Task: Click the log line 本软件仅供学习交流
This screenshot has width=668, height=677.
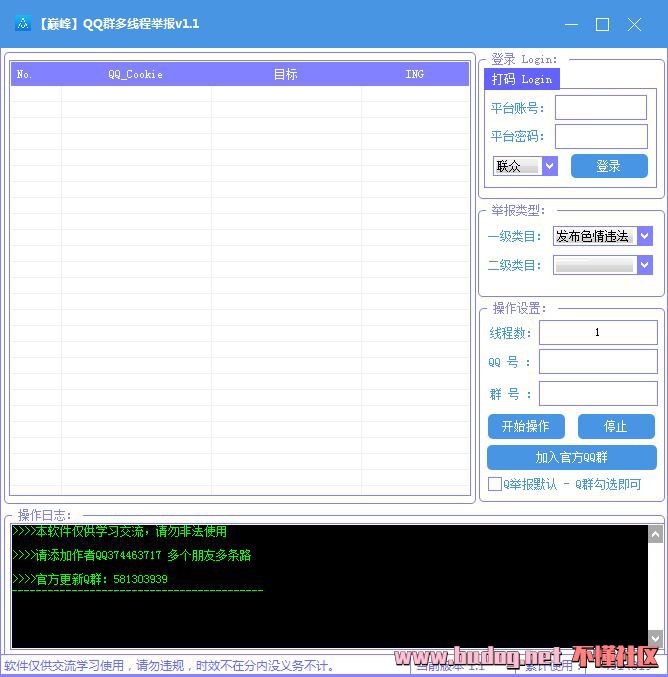Action: (x=120, y=531)
